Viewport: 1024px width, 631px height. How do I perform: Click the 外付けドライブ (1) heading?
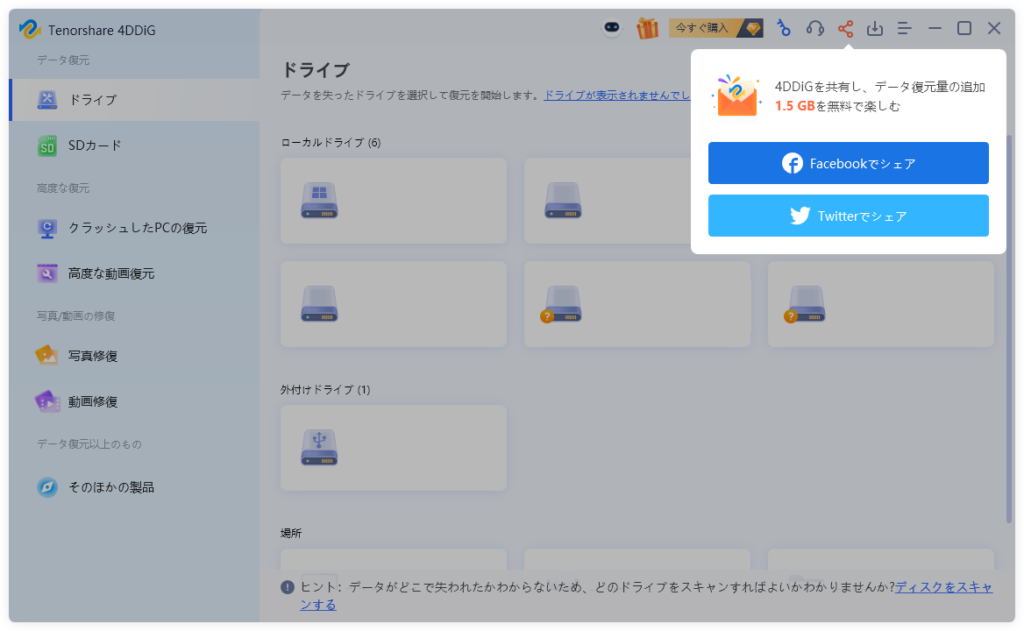325,390
